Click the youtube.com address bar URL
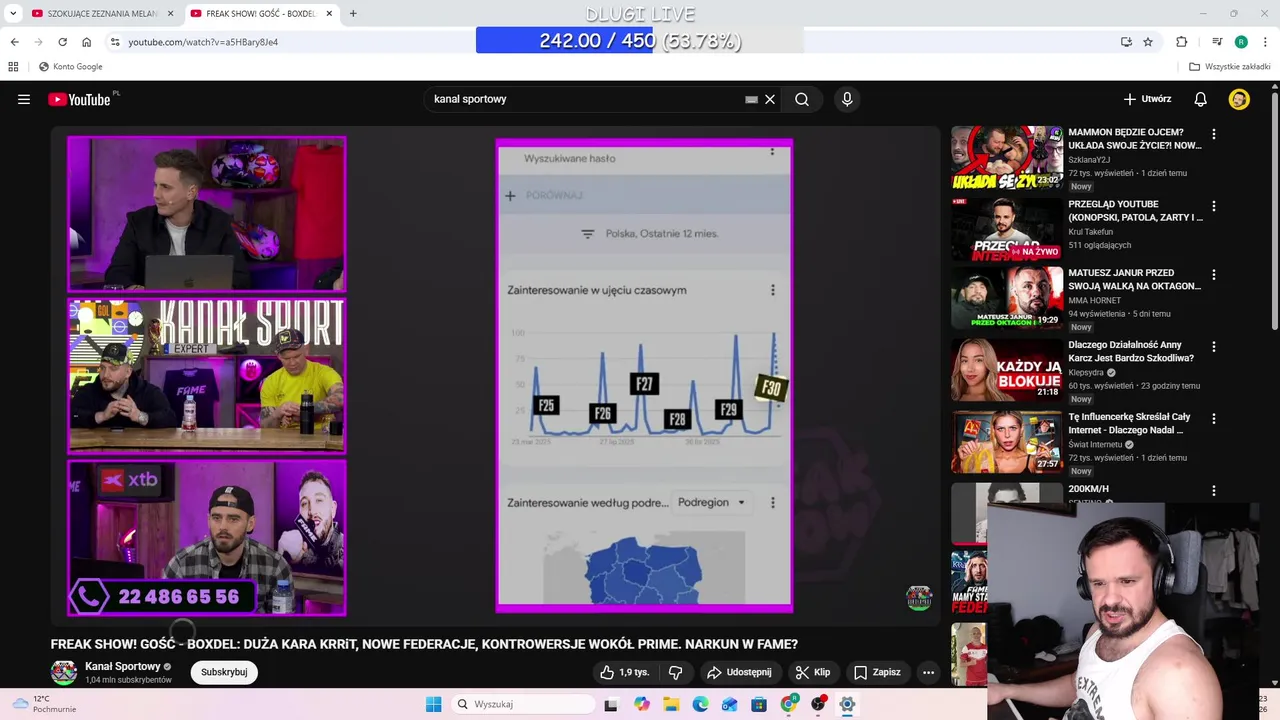 tap(203, 42)
